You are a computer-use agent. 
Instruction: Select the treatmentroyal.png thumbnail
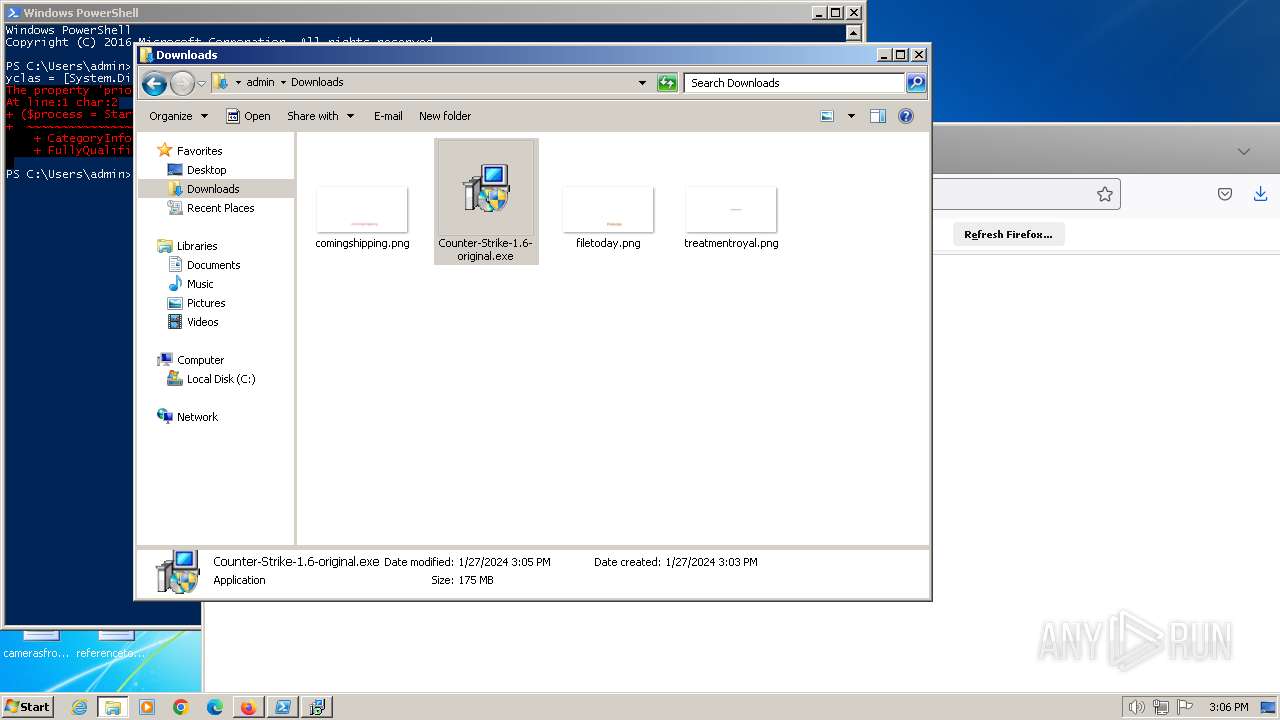[x=731, y=209]
